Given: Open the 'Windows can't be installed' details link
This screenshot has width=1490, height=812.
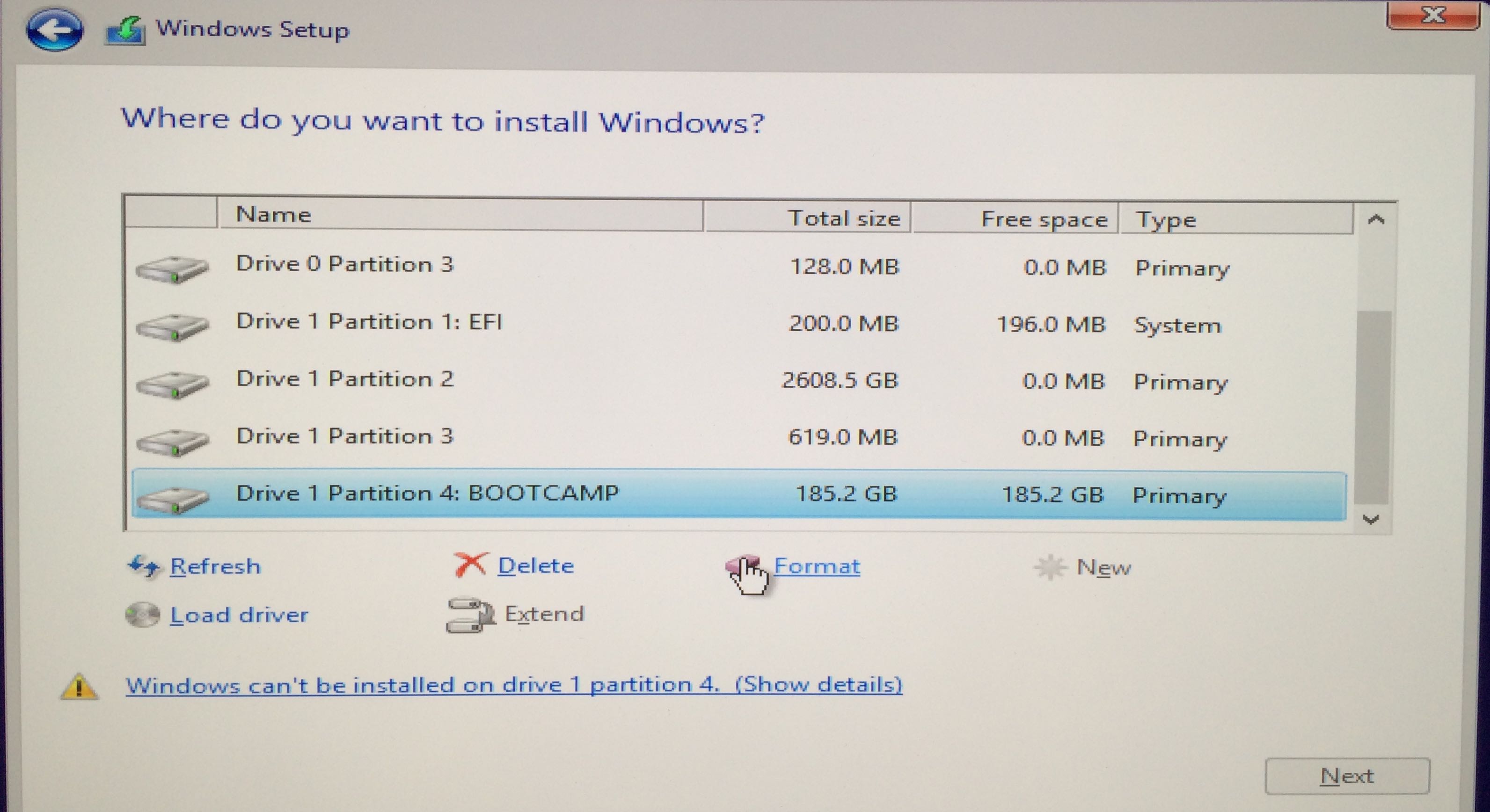Looking at the screenshot, I should (514, 685).
